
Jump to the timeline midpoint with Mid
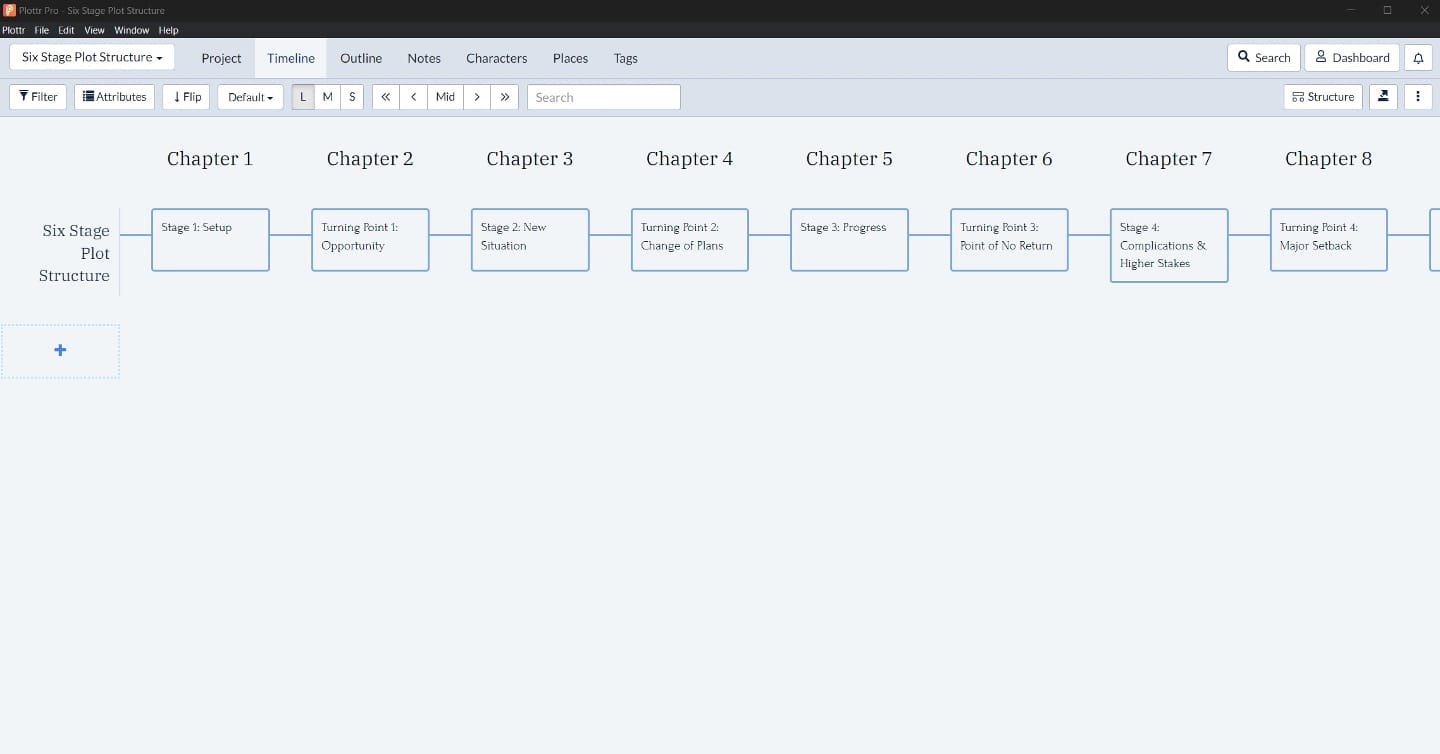(x=445, y=96)
